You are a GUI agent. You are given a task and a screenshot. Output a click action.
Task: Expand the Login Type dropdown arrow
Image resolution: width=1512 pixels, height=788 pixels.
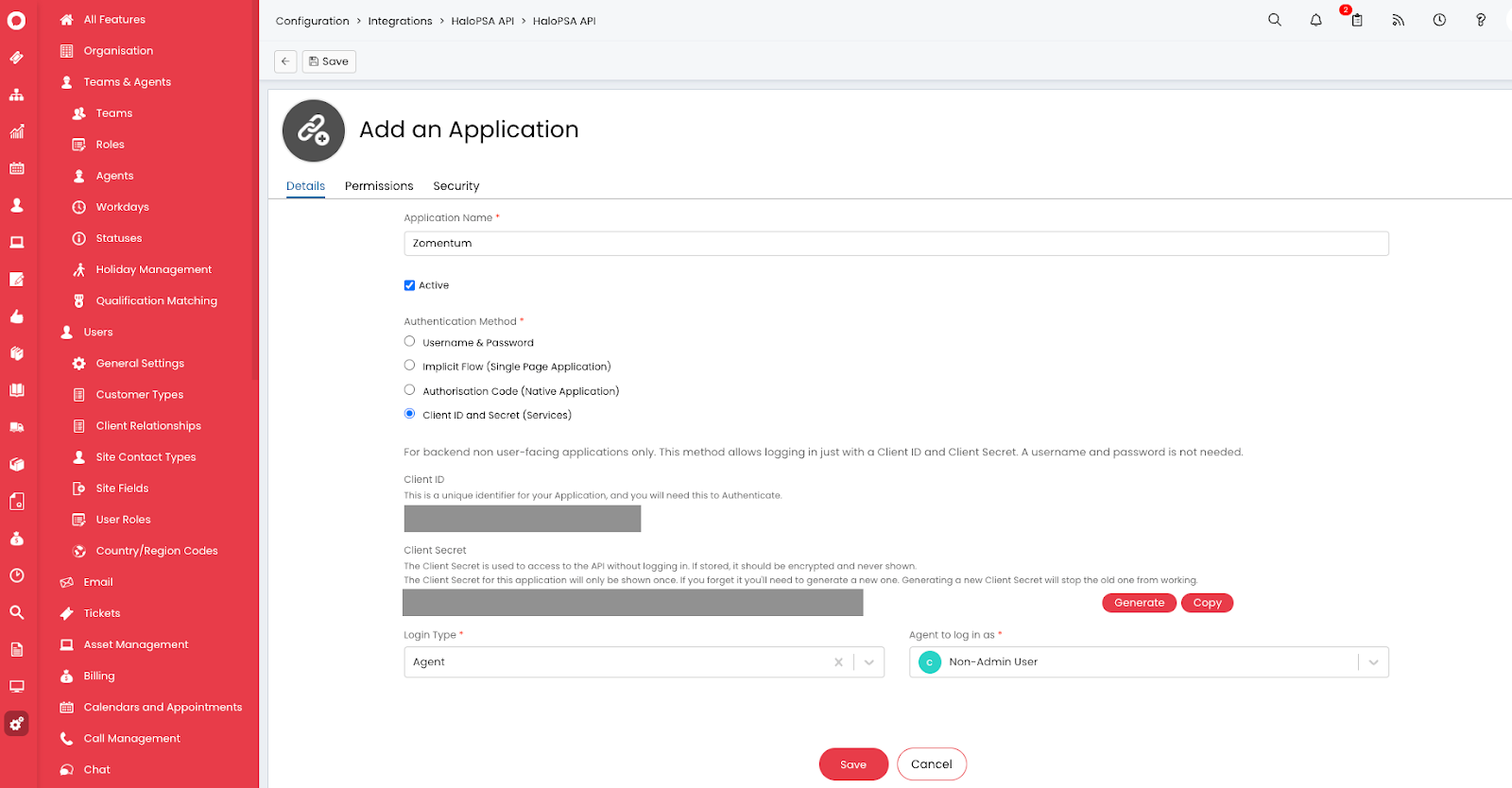(869, 662)
